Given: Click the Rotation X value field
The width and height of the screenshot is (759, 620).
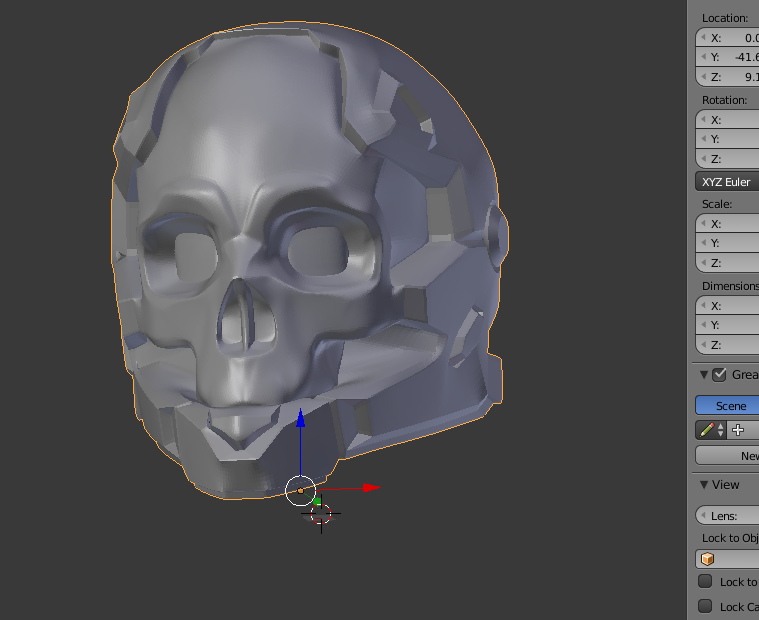Looking at the screenshot, I should (727, 120).
